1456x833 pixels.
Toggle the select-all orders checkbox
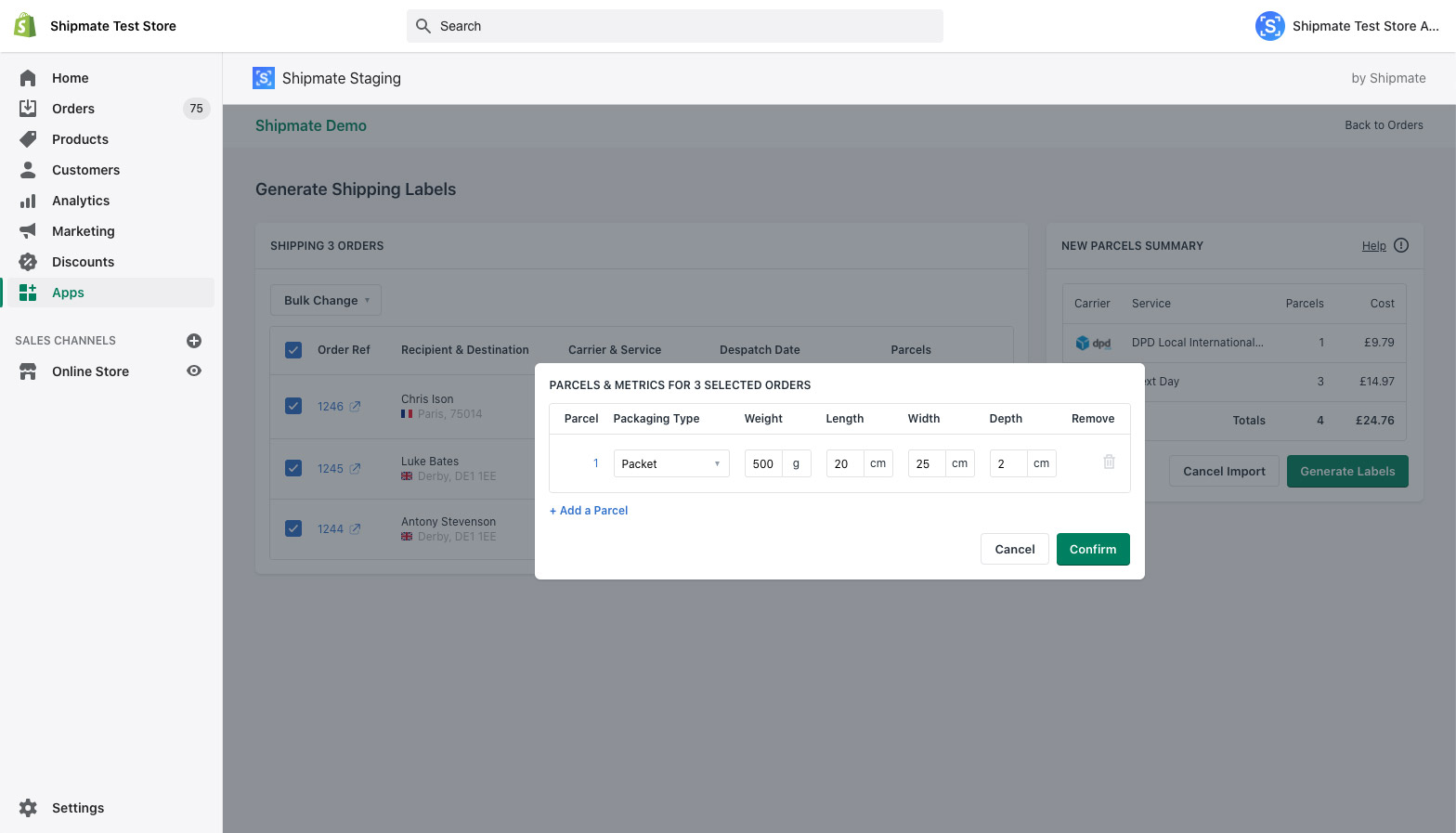tap(293, 350)
